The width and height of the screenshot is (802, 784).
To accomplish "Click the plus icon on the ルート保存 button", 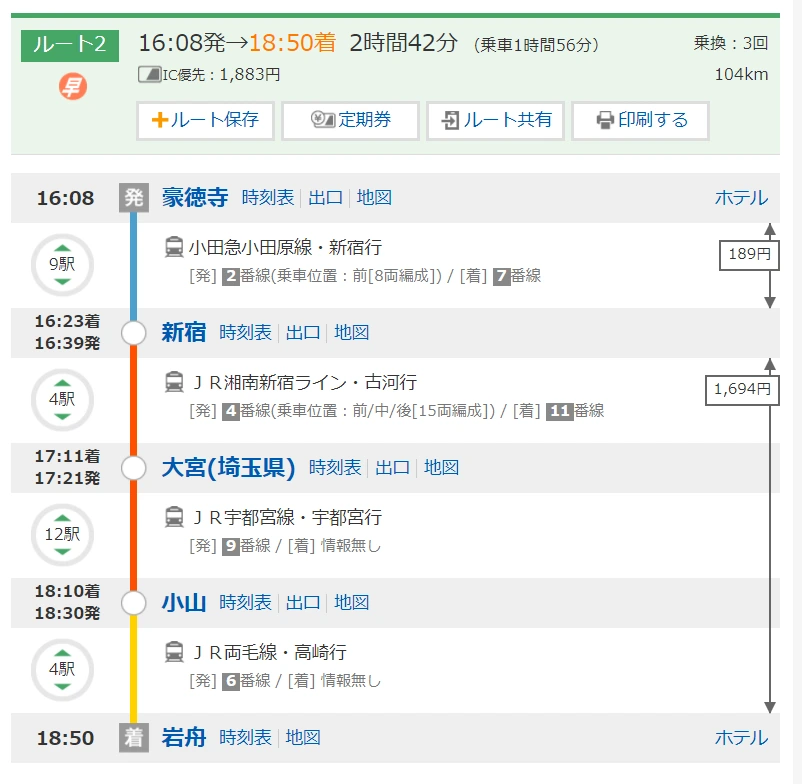I will click(160, 120).
